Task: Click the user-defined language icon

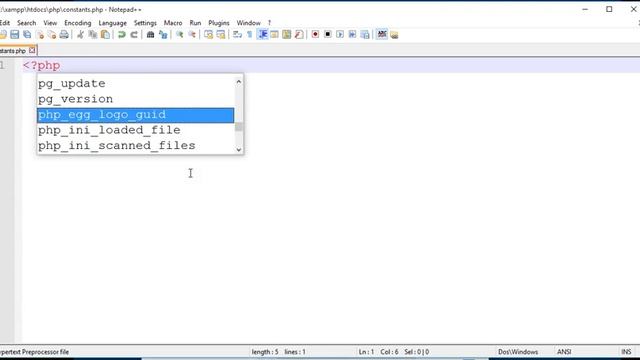Action: (274, 35)
